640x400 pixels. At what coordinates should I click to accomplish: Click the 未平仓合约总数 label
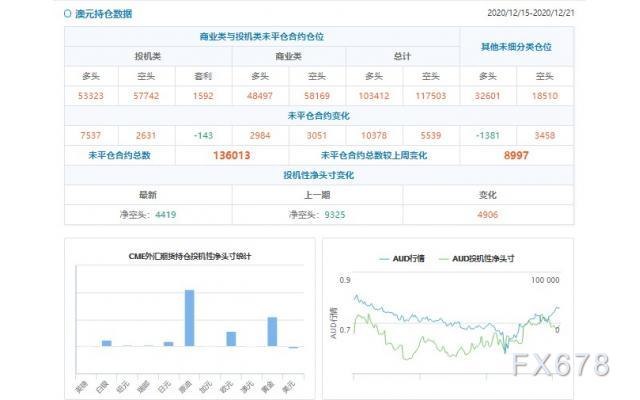point(120,156)
